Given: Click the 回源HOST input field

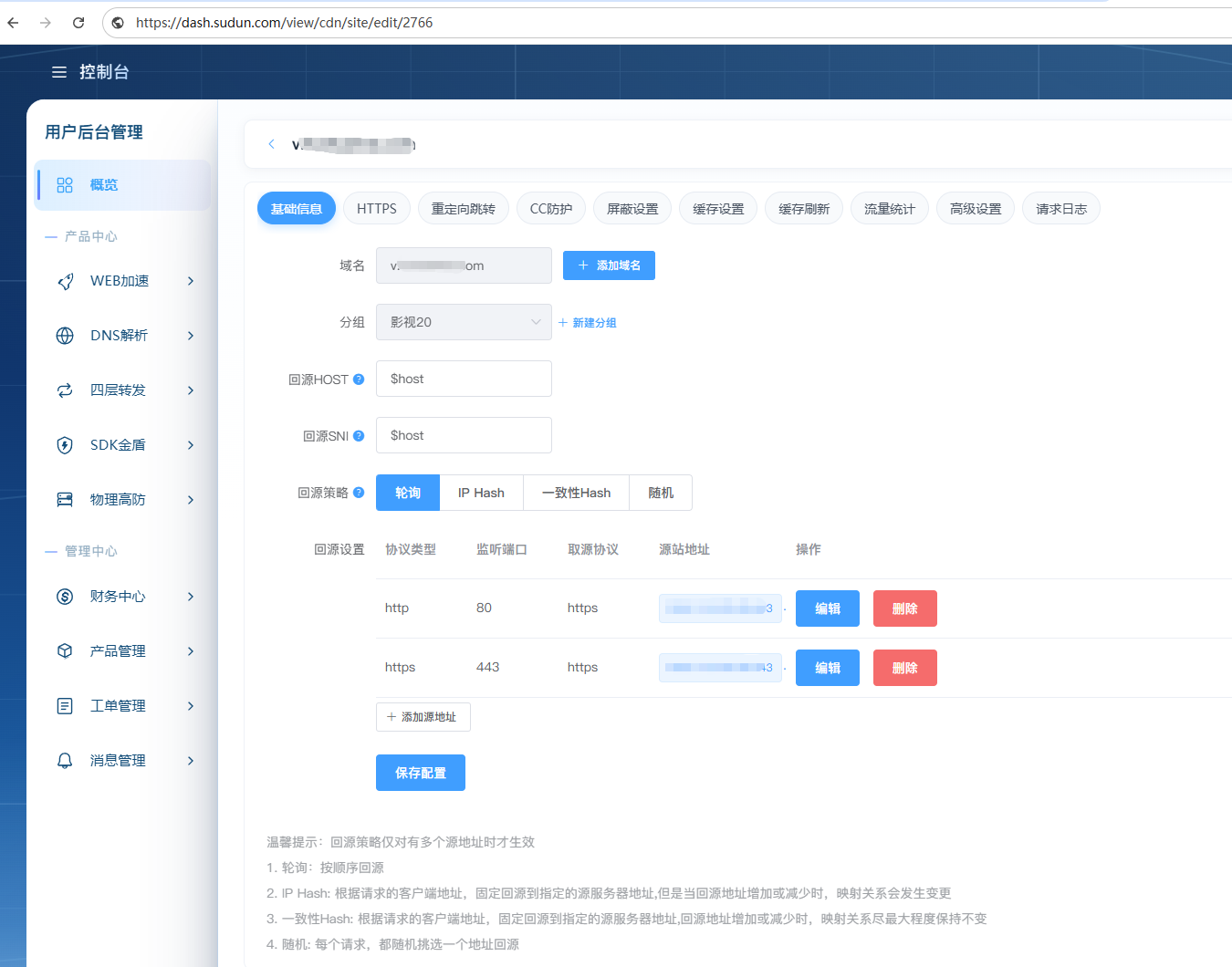Looking at the screenshot, I should [x=464, y=379].
